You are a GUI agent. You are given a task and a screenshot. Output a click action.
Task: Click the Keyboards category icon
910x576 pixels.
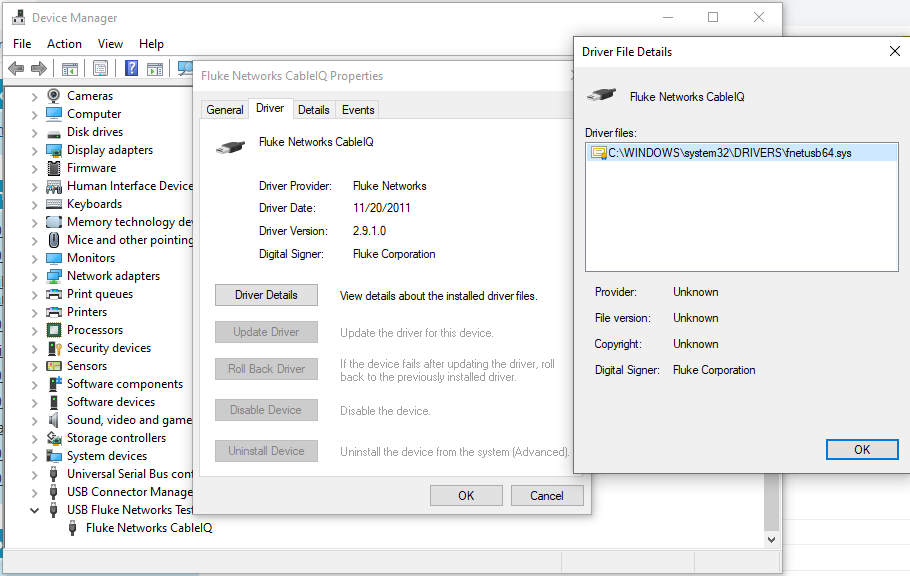click(x=54, y=204)
